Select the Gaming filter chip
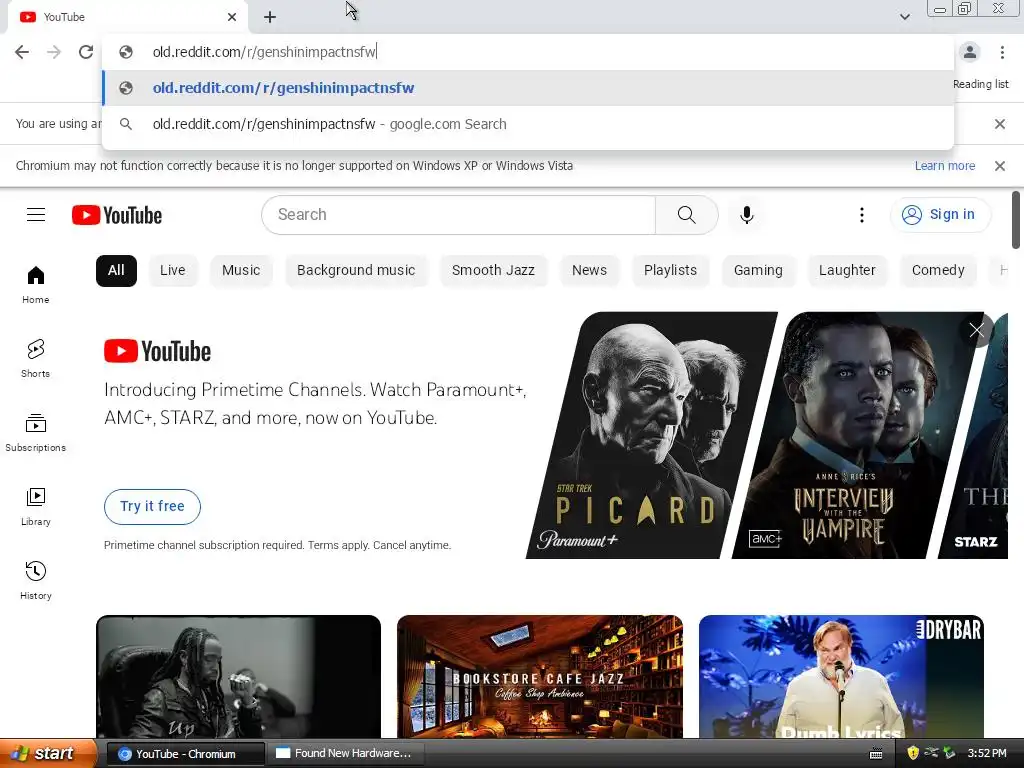1024x768 pixels. tap(758, 270)
